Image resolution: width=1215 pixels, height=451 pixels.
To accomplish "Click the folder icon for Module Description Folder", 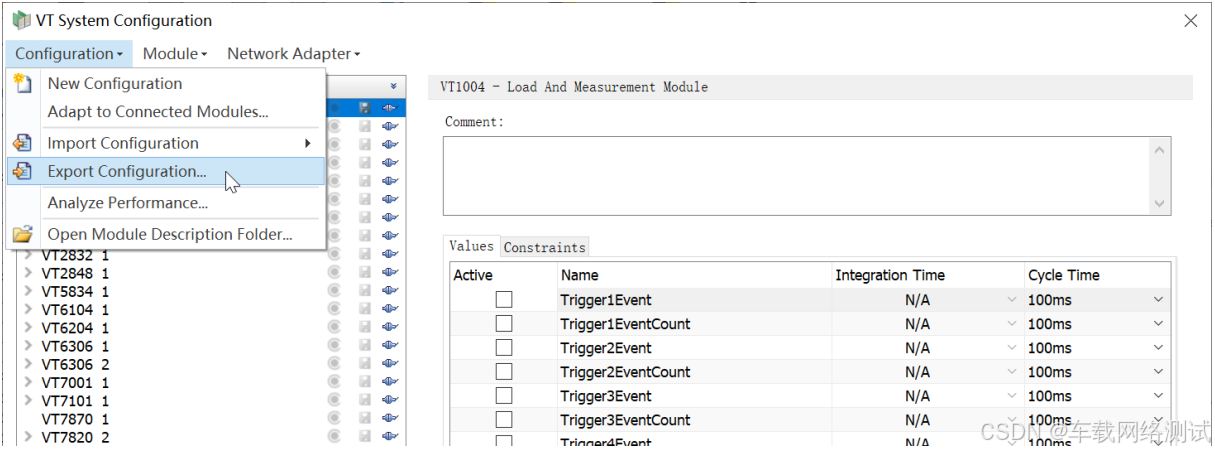I will coord(22,234).
